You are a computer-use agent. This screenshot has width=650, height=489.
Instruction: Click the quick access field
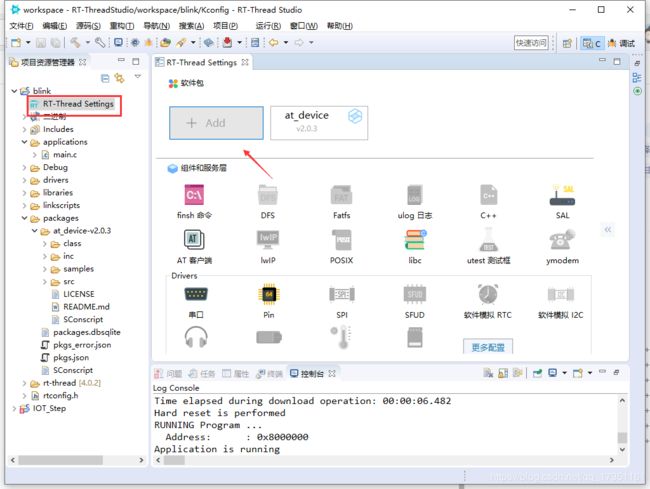click(x=531, y=43)
